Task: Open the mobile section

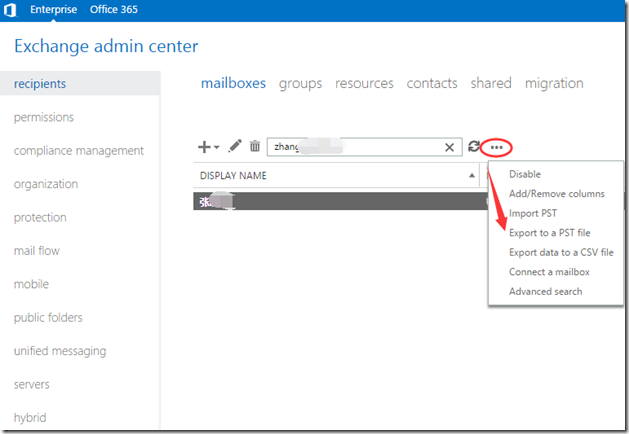Action: click(x=31, y=284)
